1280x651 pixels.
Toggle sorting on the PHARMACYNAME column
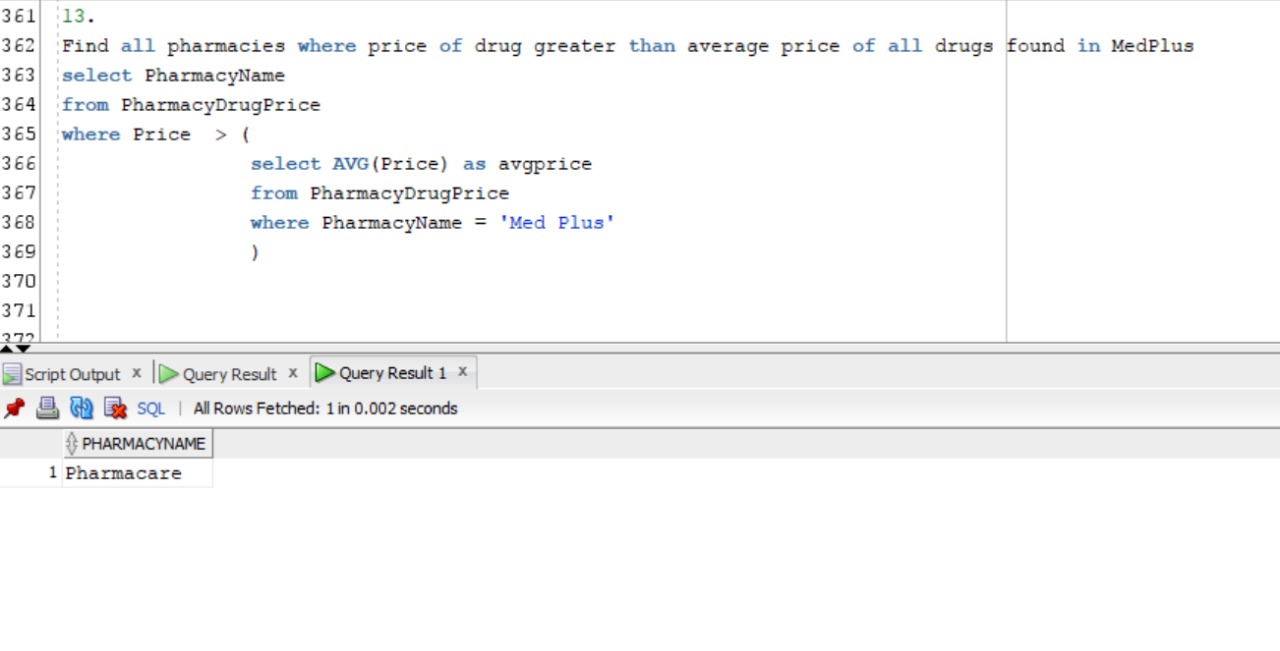[70, 443]
